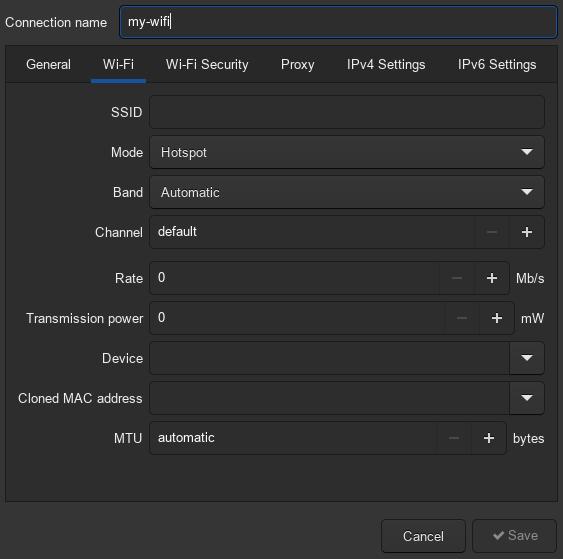Open the Mode dropdown showing Hotspot

click(x=347, y=152)
